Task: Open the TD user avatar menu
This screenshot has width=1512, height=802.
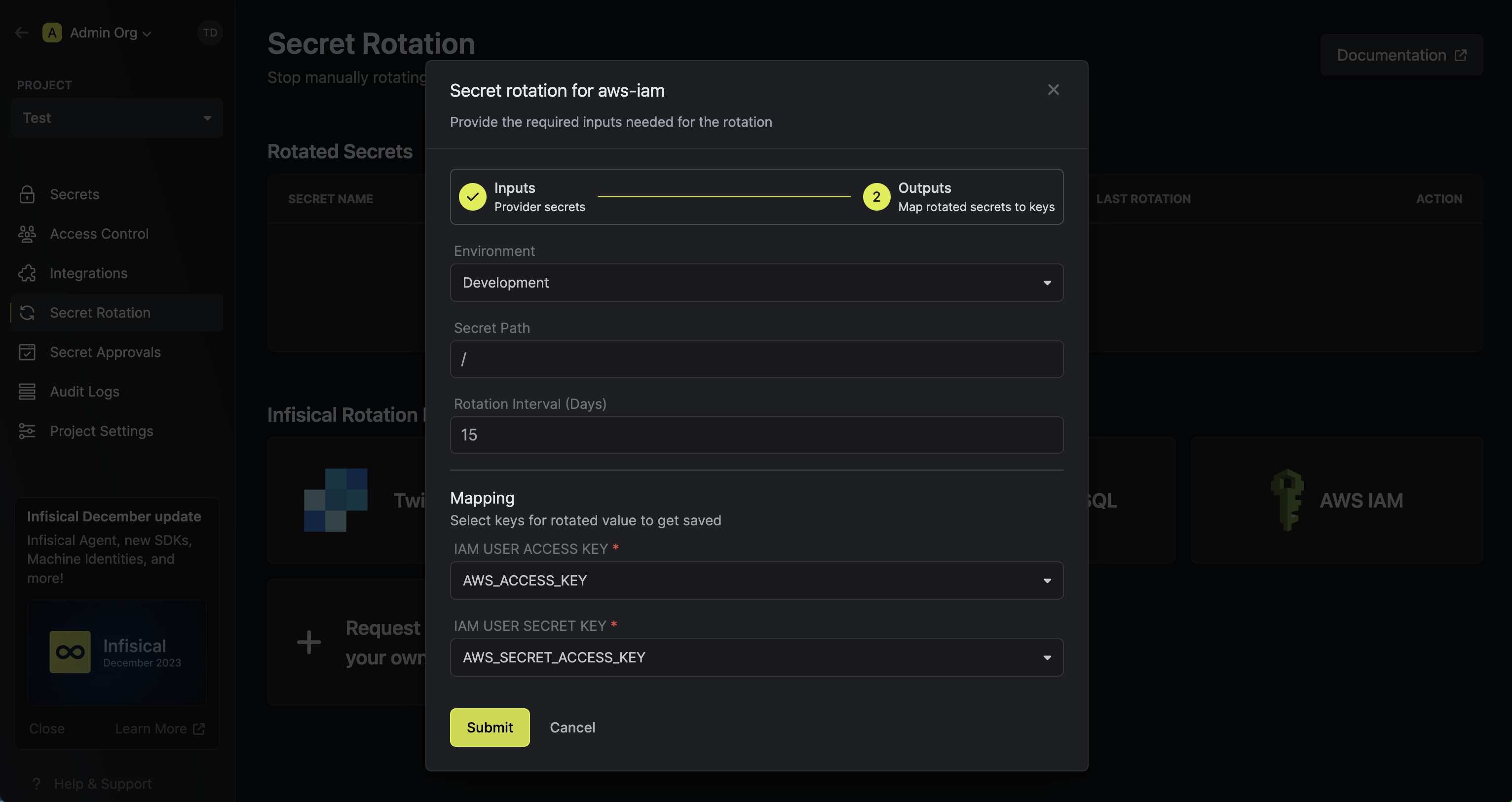Action: [210, 33]
